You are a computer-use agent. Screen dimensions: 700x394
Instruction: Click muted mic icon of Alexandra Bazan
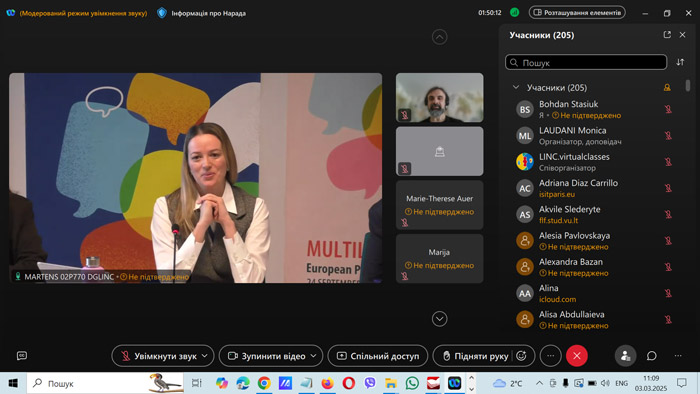(x=668, y=267)
